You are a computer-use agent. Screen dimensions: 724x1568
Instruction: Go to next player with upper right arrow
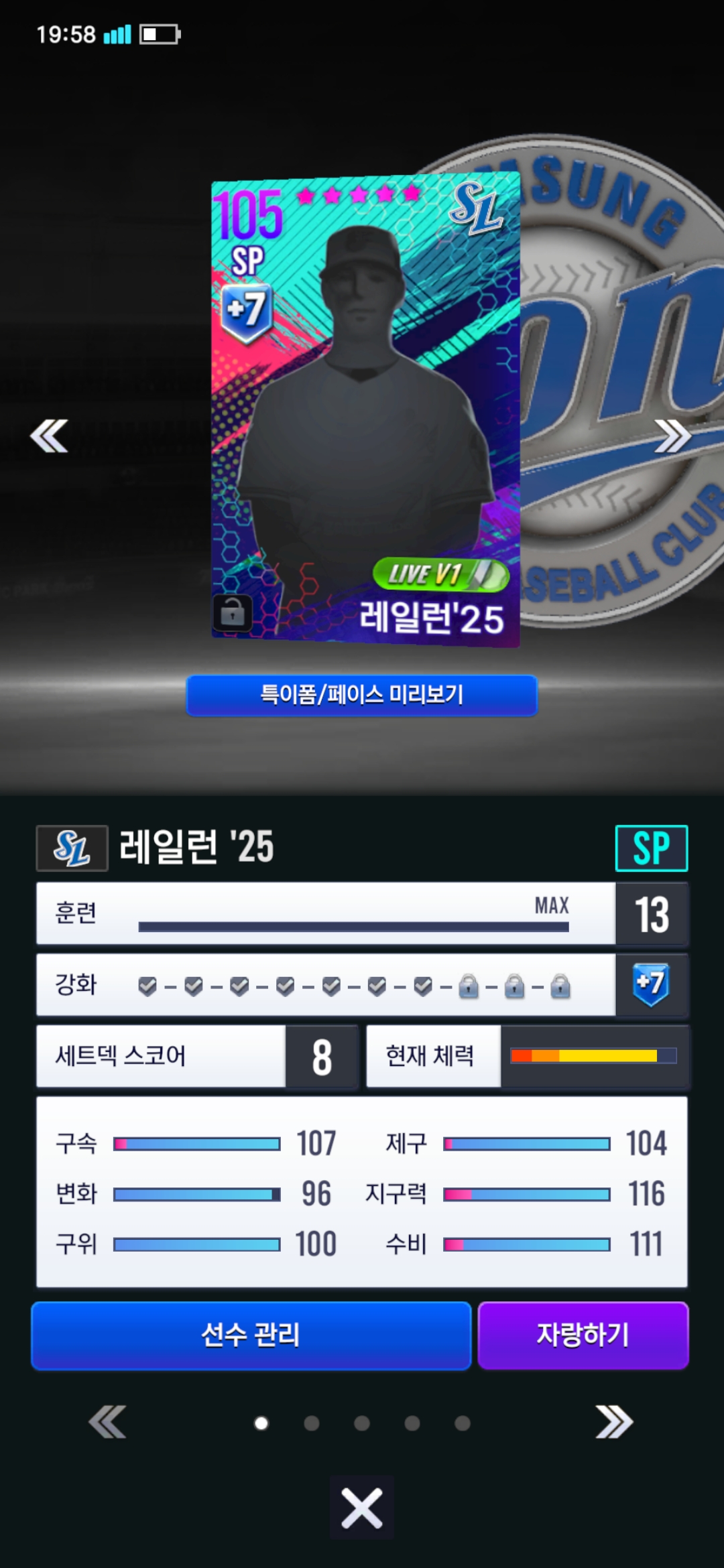click(x=672, y=436)
